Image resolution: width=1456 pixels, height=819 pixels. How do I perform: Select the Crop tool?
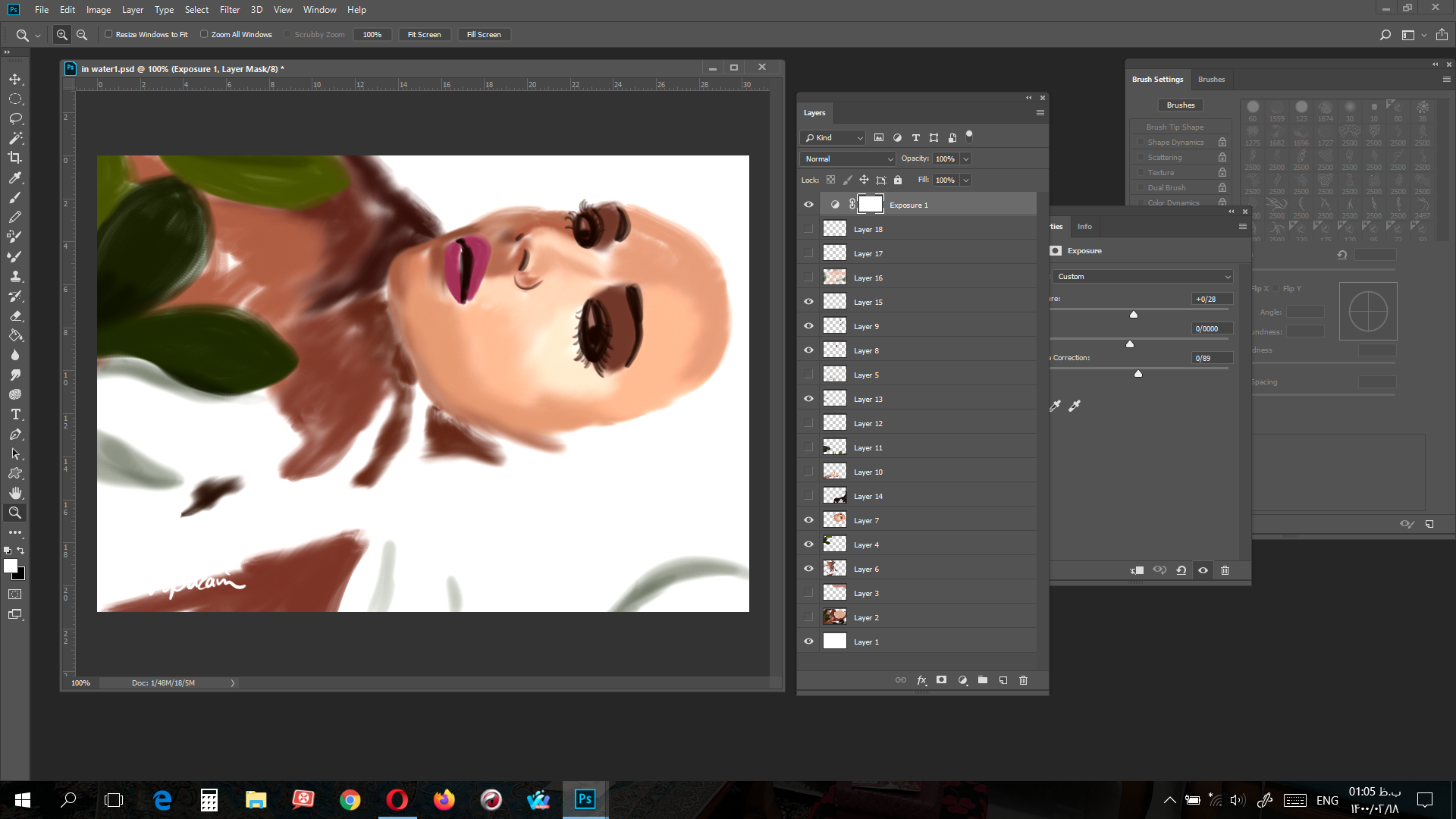pyautogui.click(x=15, y=158)
